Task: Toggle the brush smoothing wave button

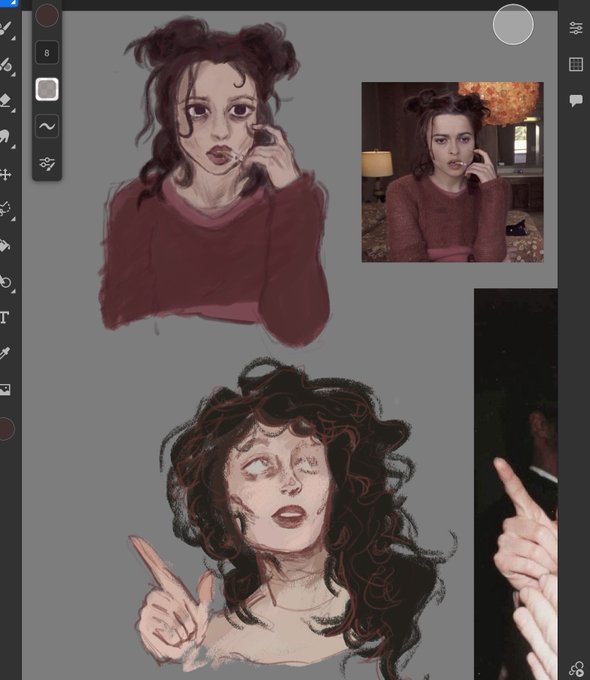Action: click(47, 126)
